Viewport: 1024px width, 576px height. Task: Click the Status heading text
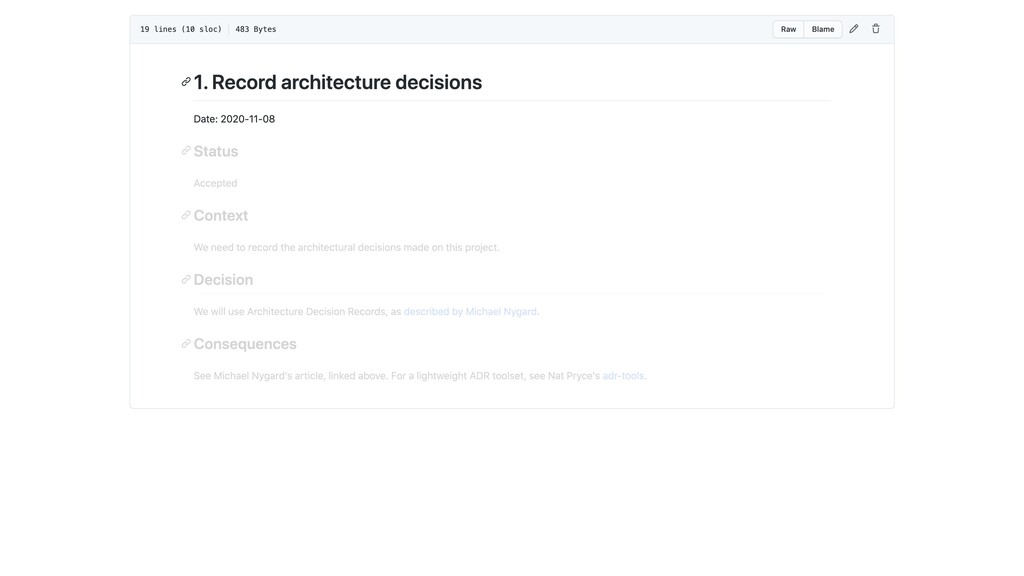(x=216, y=151)
